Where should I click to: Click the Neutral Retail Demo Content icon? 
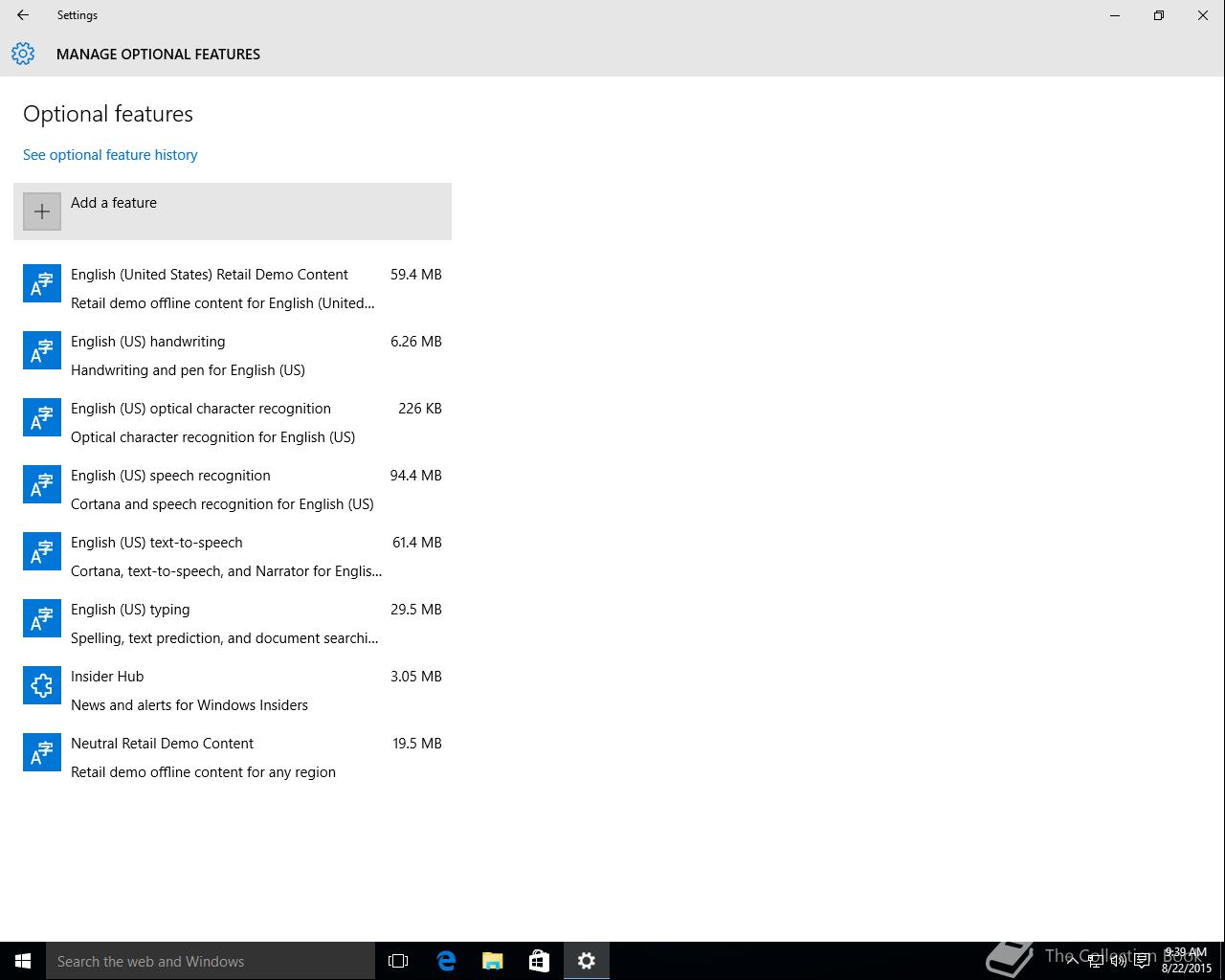point(42,752)
